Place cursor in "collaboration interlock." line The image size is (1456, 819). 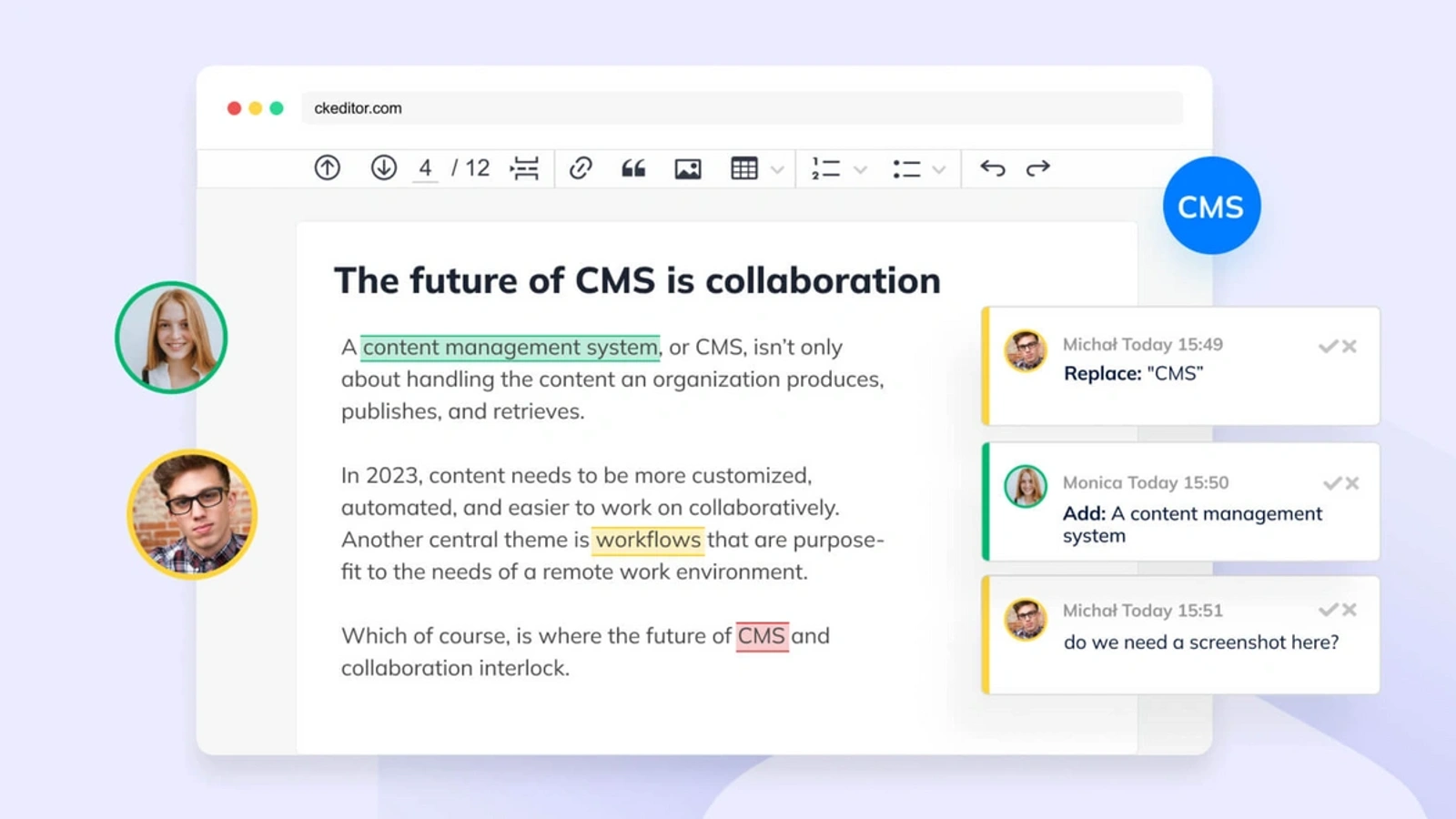point(455,669)
